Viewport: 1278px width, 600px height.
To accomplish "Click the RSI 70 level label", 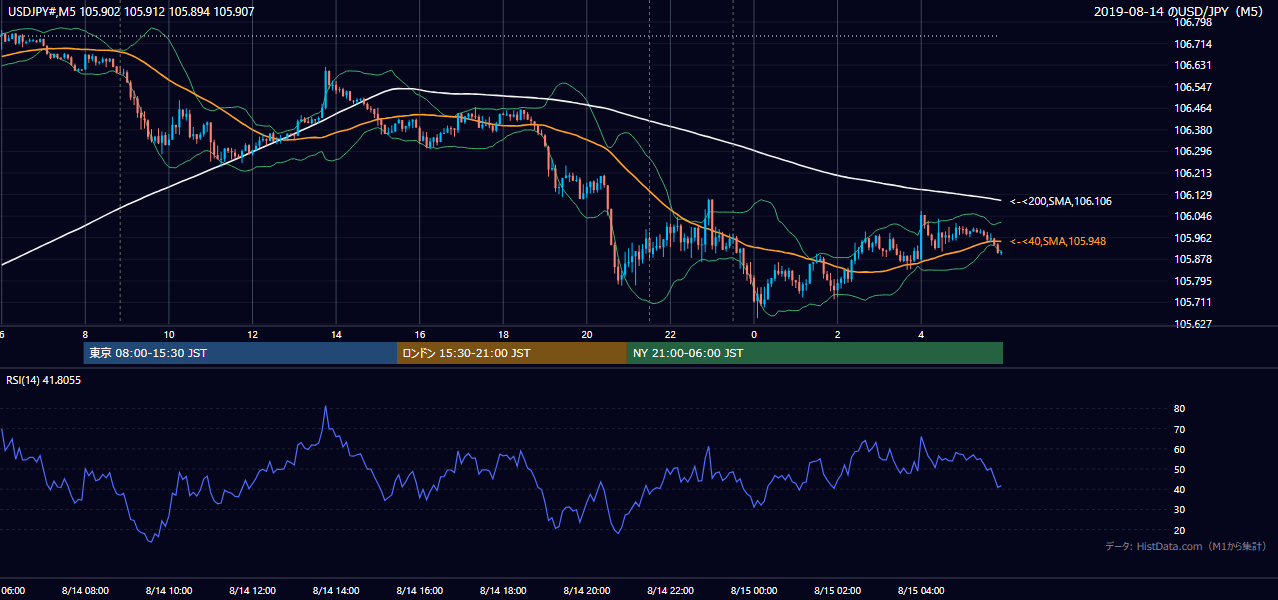I will click(x=1179, y=429).
